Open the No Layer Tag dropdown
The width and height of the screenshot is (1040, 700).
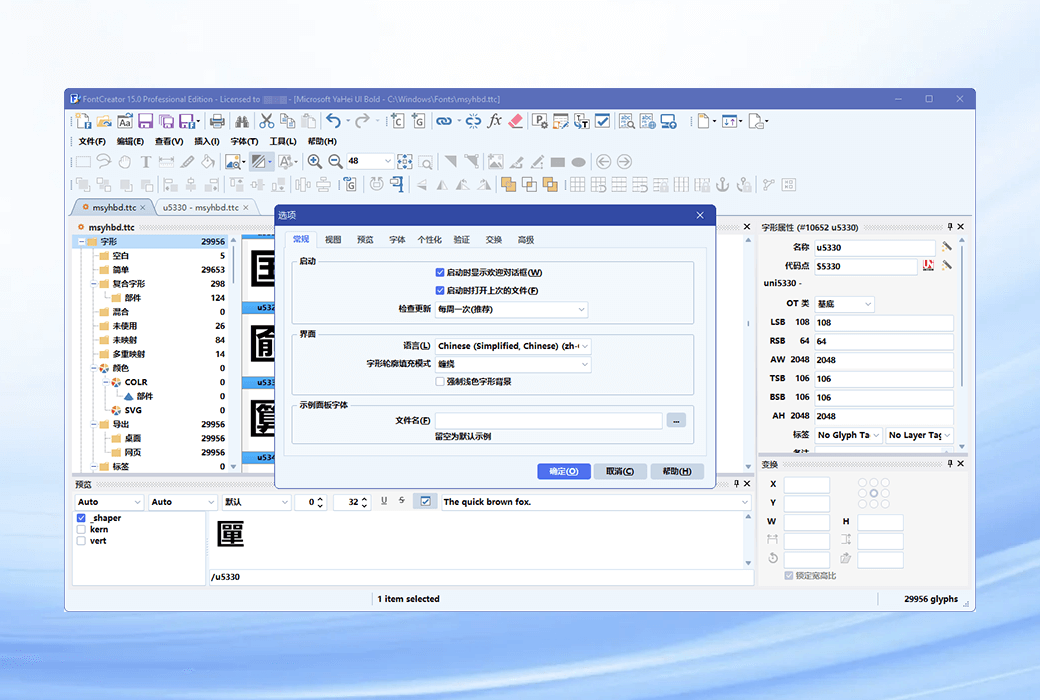920,435
